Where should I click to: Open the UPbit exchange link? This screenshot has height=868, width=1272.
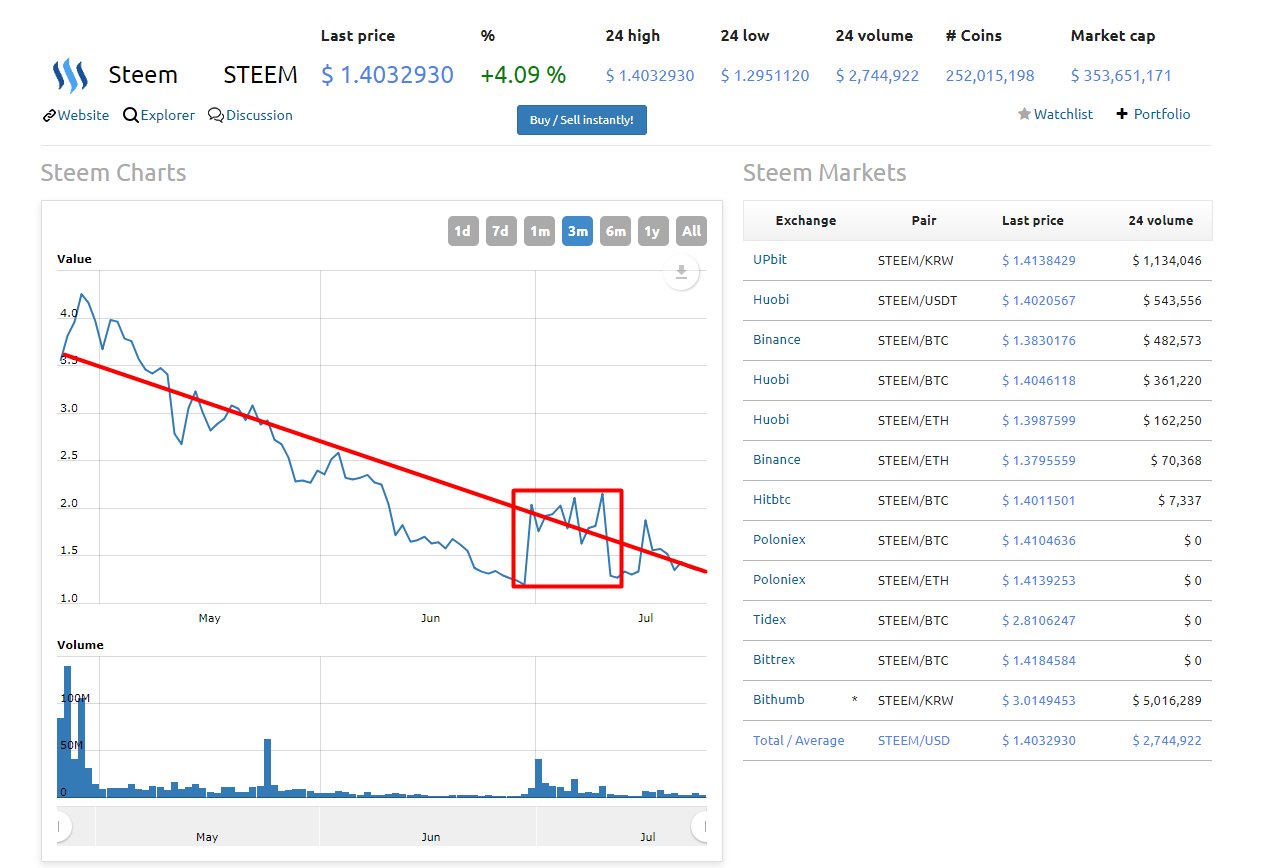[770, 260]
